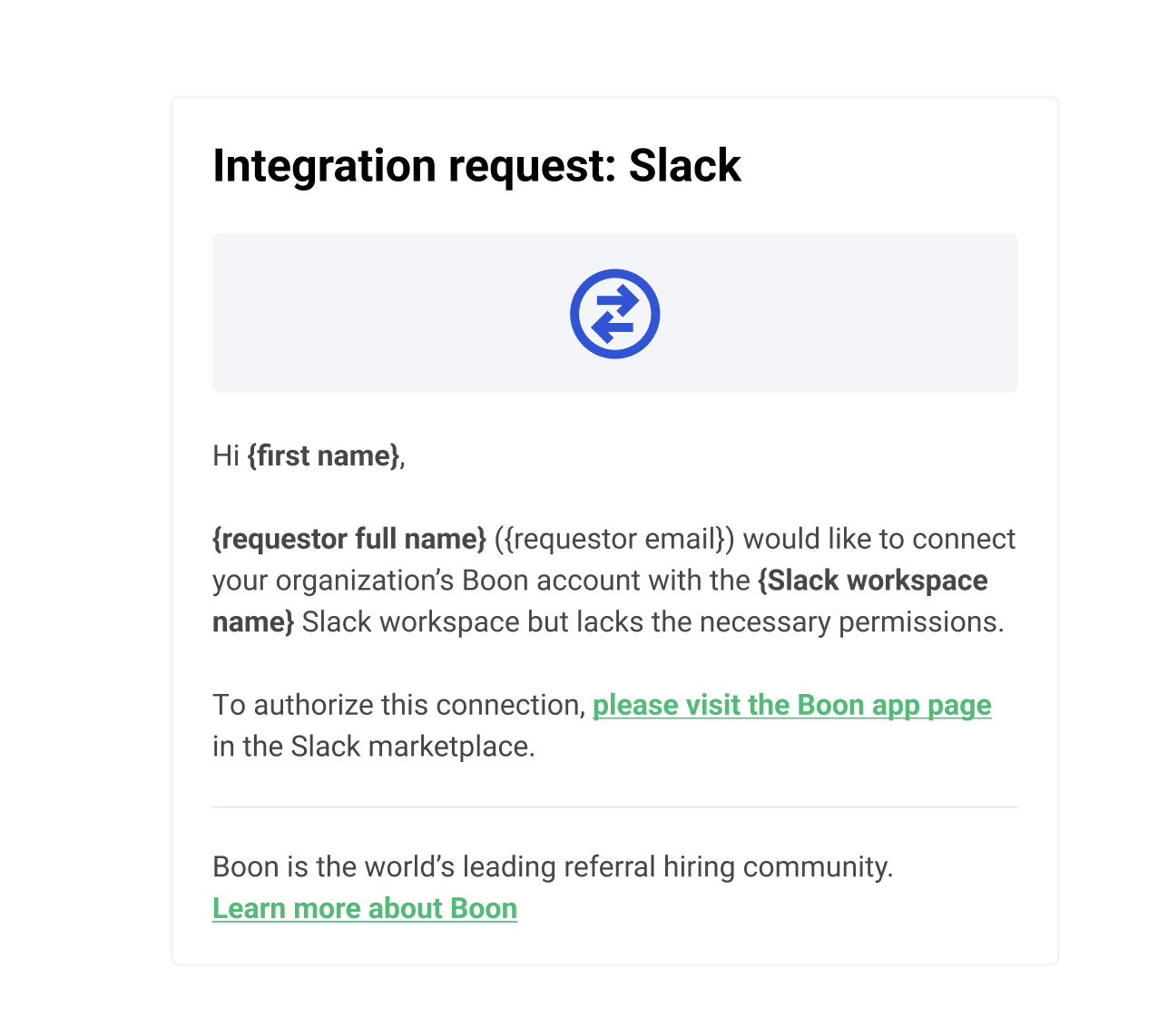Click the '{first name}' placeholder in greeting
This screenshot has height=1036, width=1158.
point(323,455)
